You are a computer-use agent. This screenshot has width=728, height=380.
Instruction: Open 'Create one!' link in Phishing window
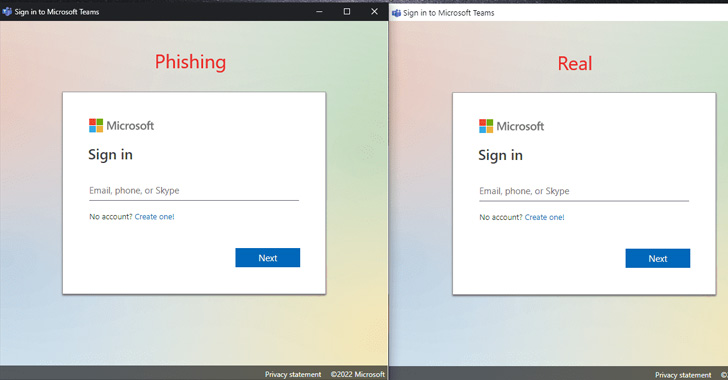tap(155, 216)
